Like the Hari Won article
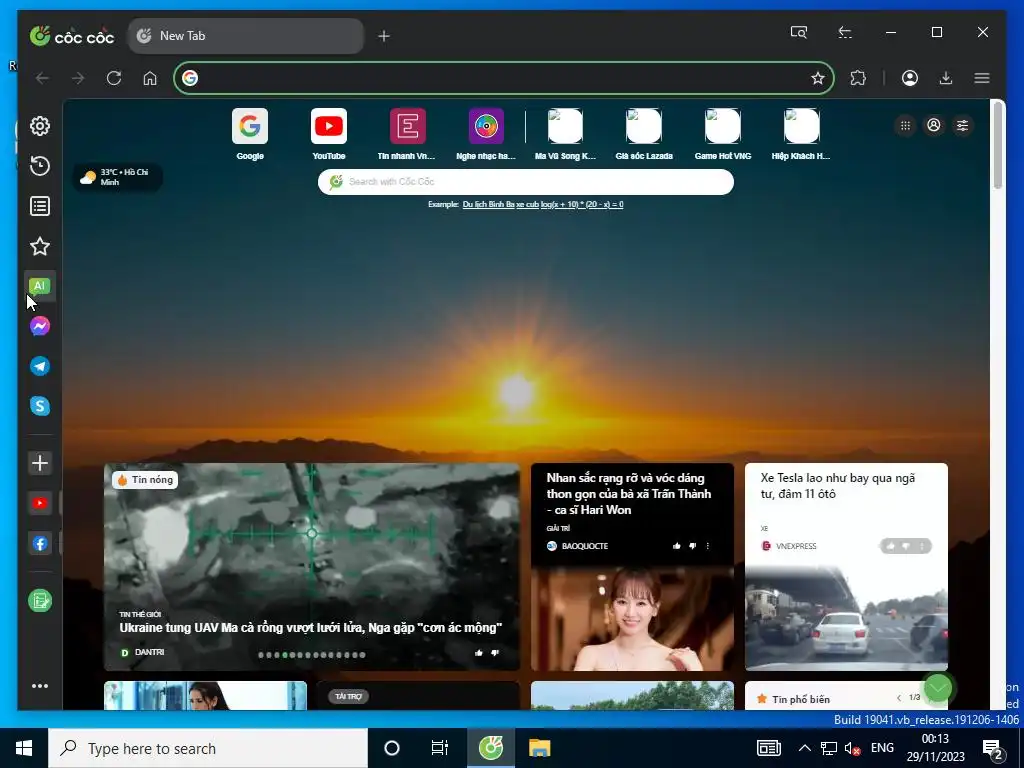The width and height of the screenshot is (1024, 768). coord(677,546)
